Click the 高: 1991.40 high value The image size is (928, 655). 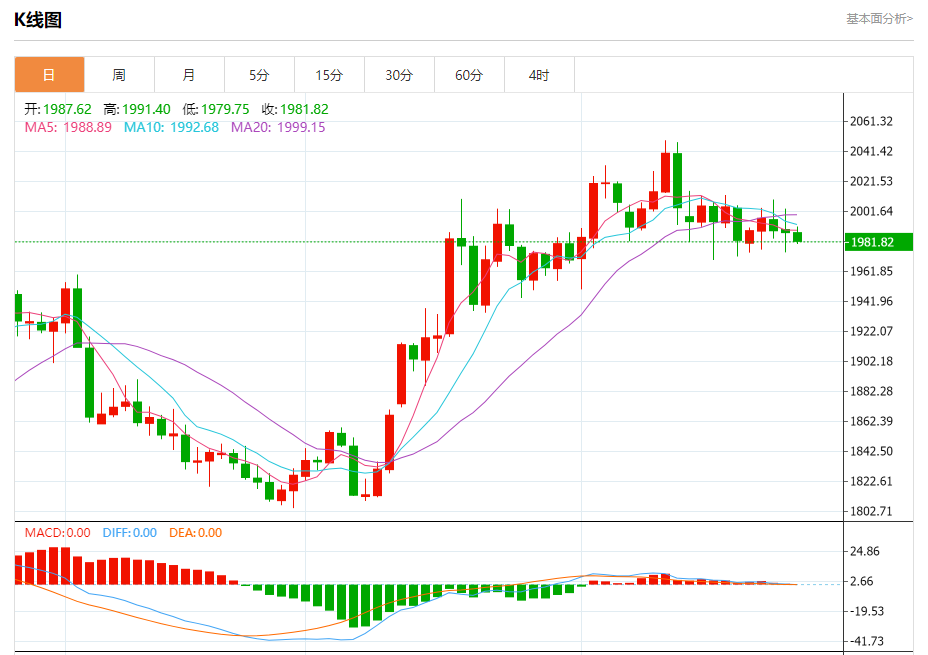point(137,109)
